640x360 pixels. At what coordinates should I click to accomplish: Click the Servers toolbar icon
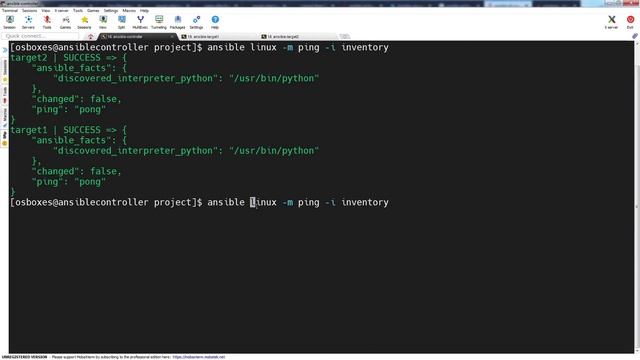pos(28,22)
